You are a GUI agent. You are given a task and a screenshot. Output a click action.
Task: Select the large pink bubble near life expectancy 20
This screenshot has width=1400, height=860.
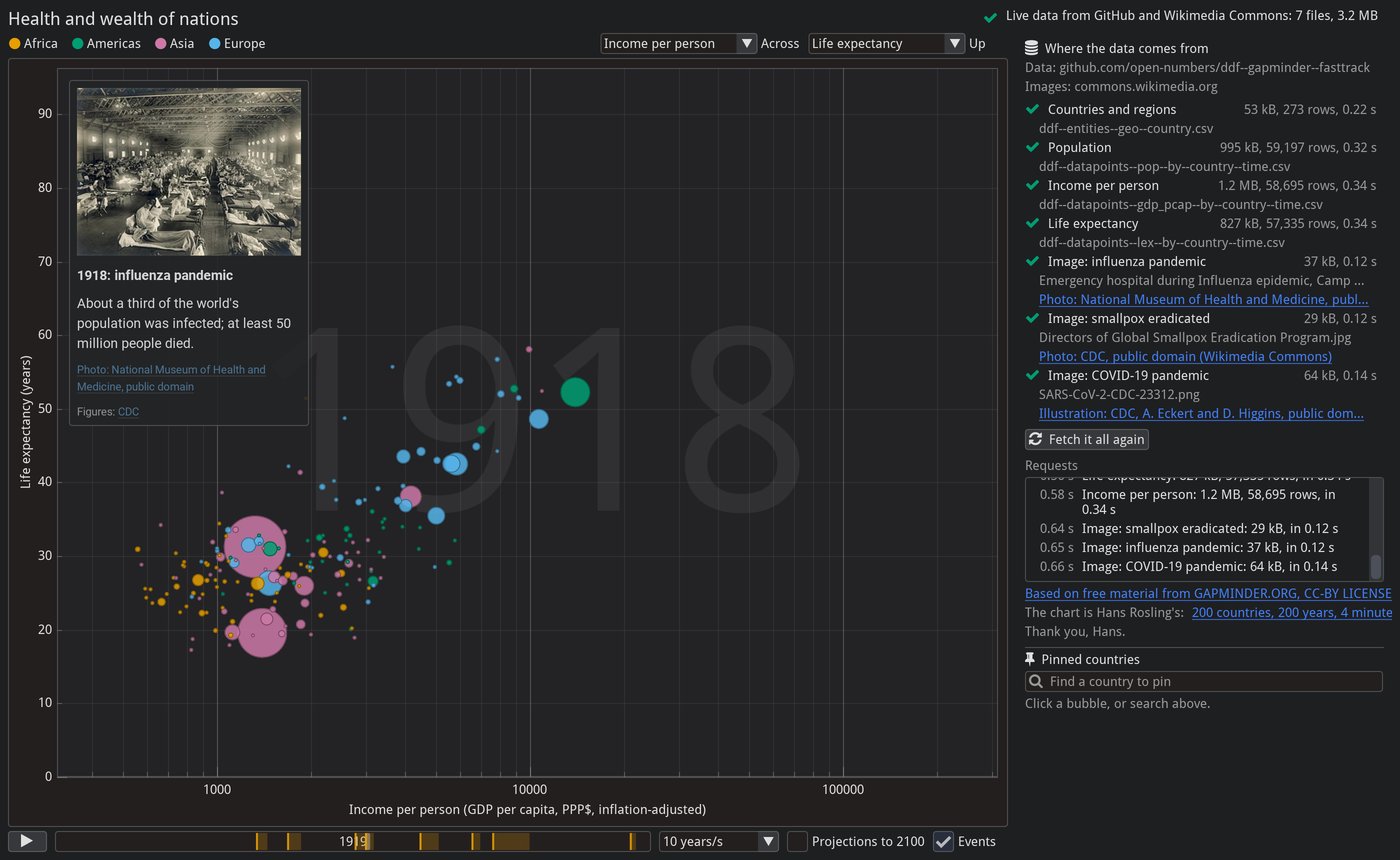(x=262, y=632)
